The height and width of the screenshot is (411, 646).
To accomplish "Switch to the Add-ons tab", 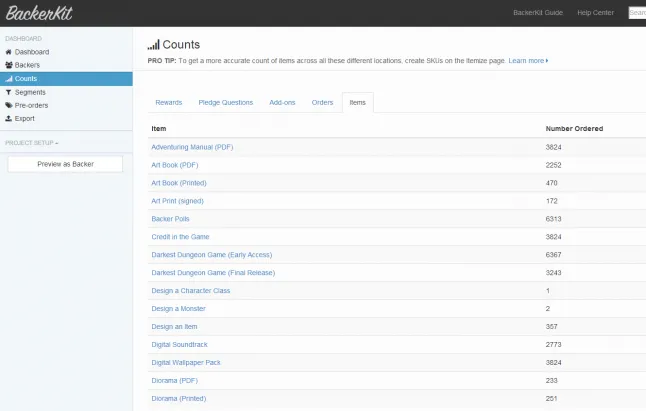I will click(x=282, y=103).
